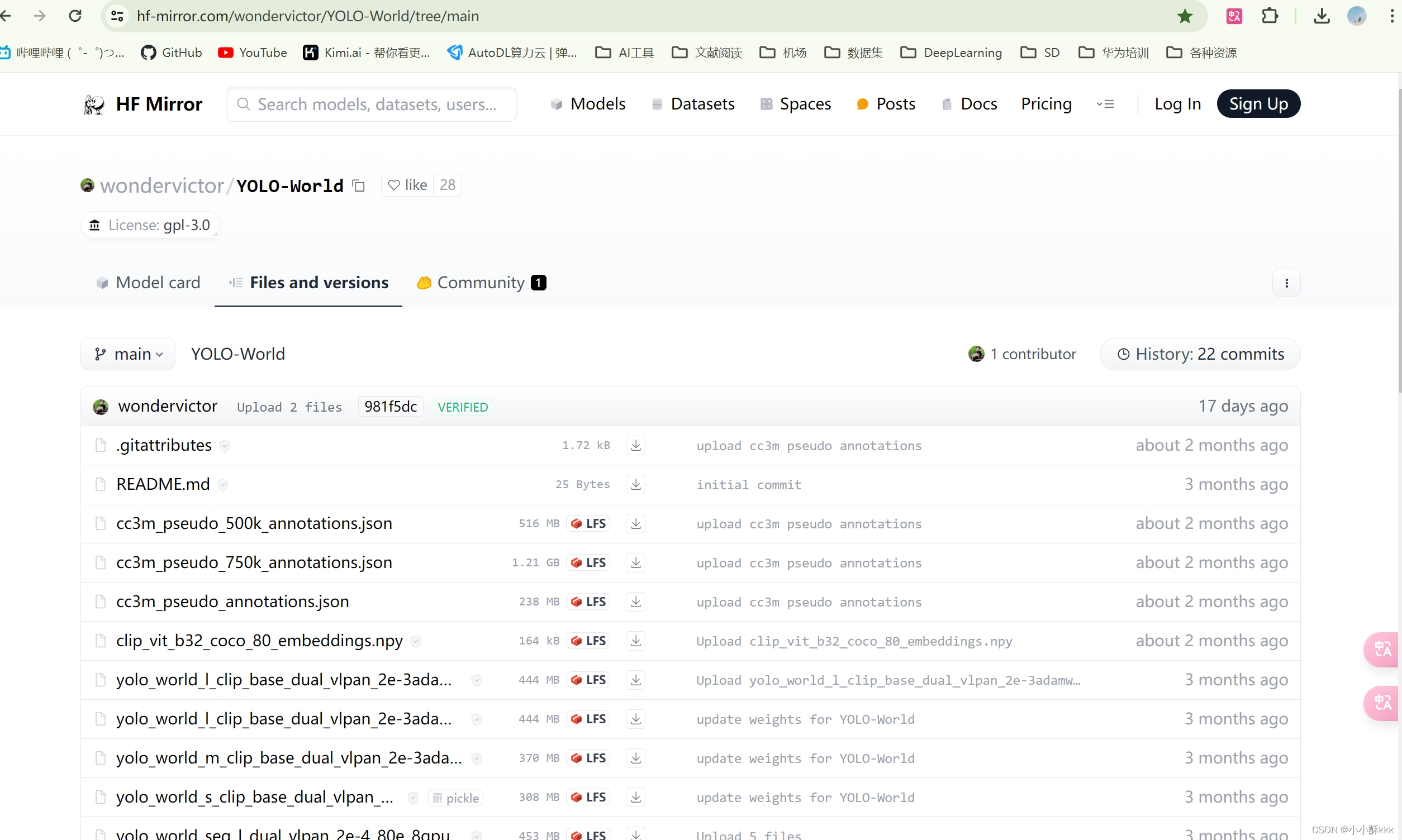
Task: Open the browser extensions puzzle icon
Action: coord(1270,16)
